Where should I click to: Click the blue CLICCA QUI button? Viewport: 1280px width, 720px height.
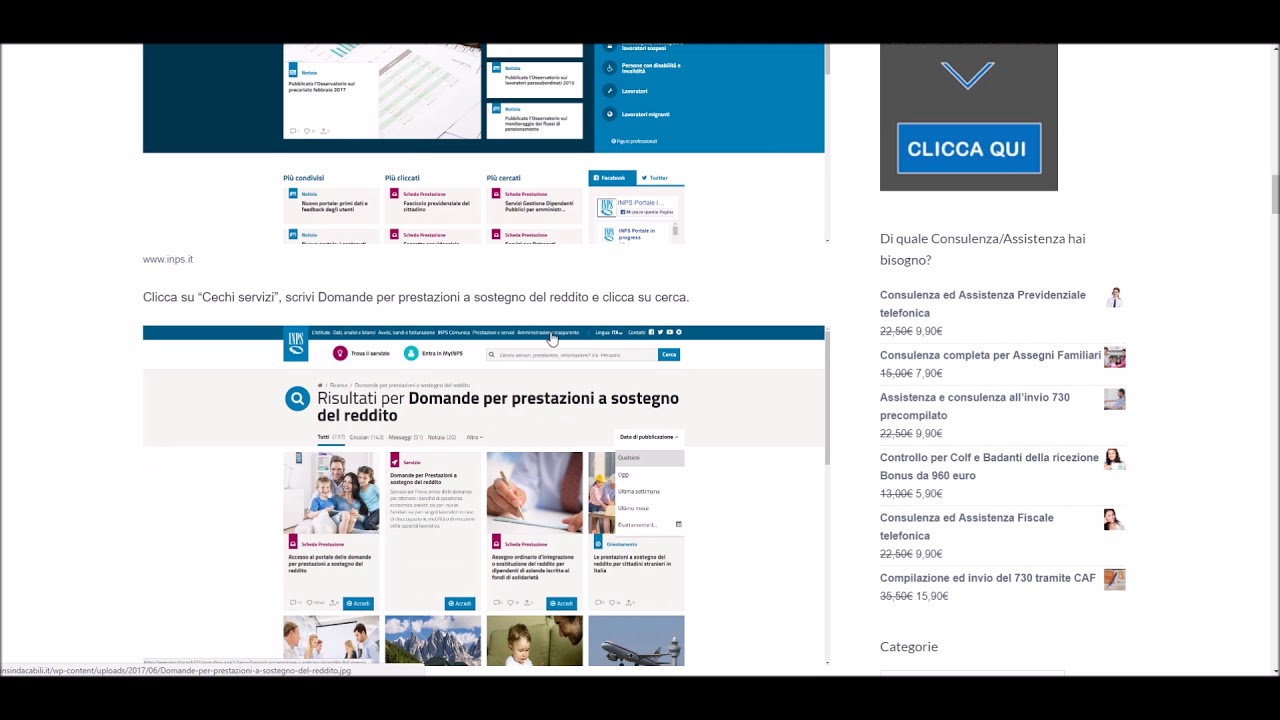pyautogui.click(x=969, y=148)
